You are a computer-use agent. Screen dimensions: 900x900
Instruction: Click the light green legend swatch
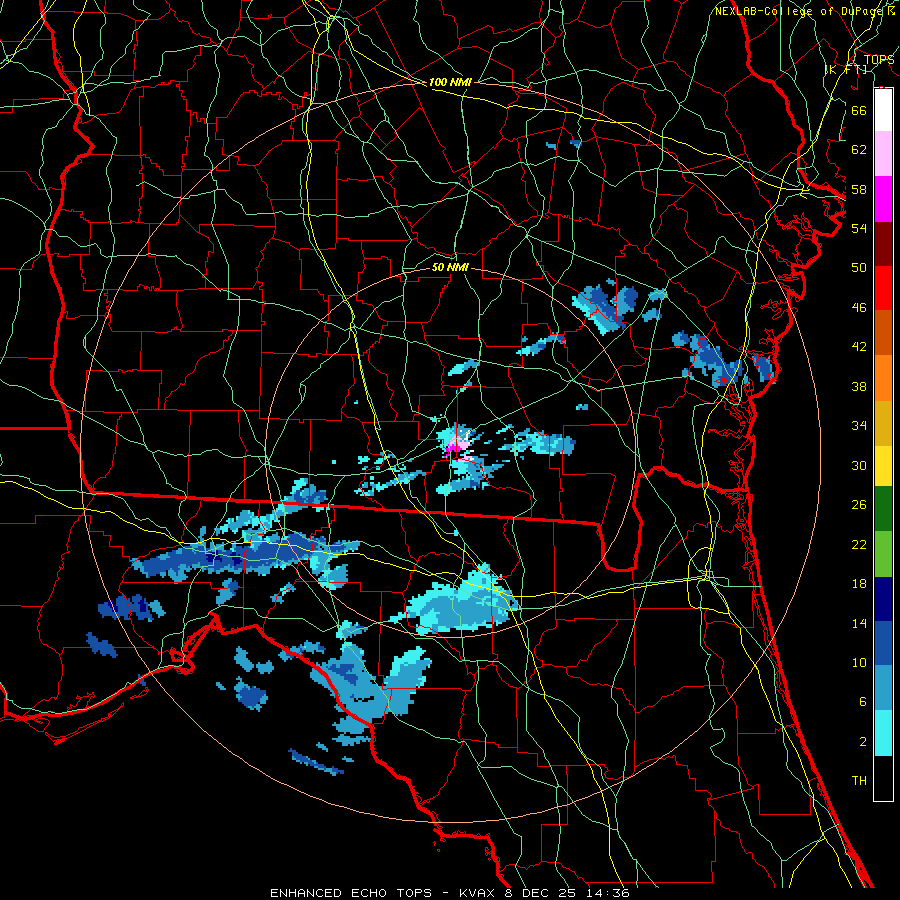pyautogui.click(x=883, y=554)
